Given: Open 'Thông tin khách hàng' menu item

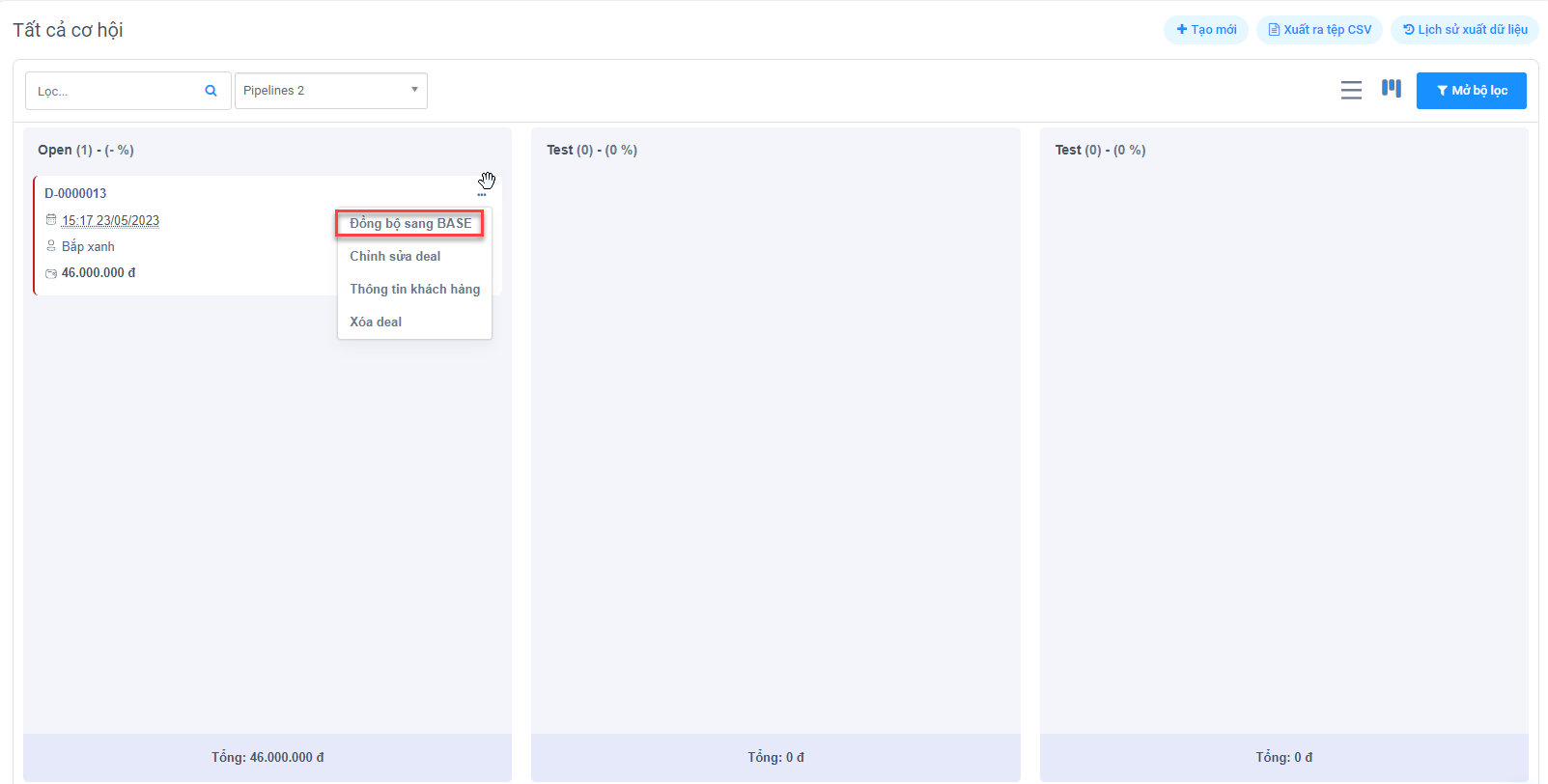Looking at the screenshot, I should (414, 290).
